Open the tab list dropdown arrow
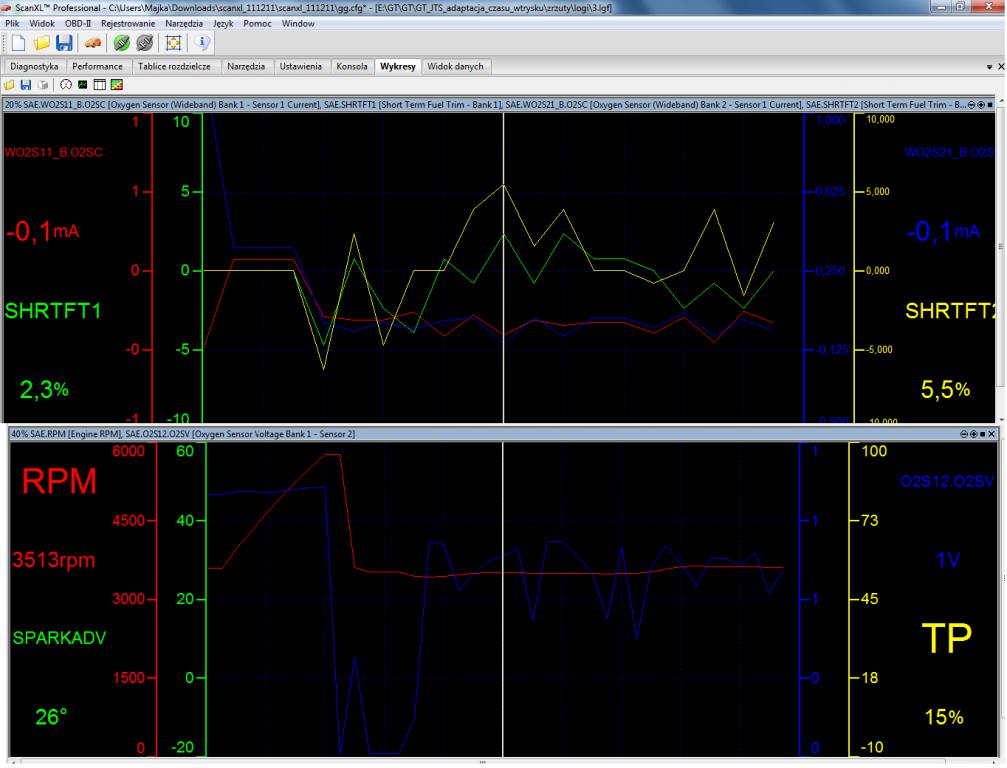Screen dimensions: 1007x768 [x=989, y=67]
